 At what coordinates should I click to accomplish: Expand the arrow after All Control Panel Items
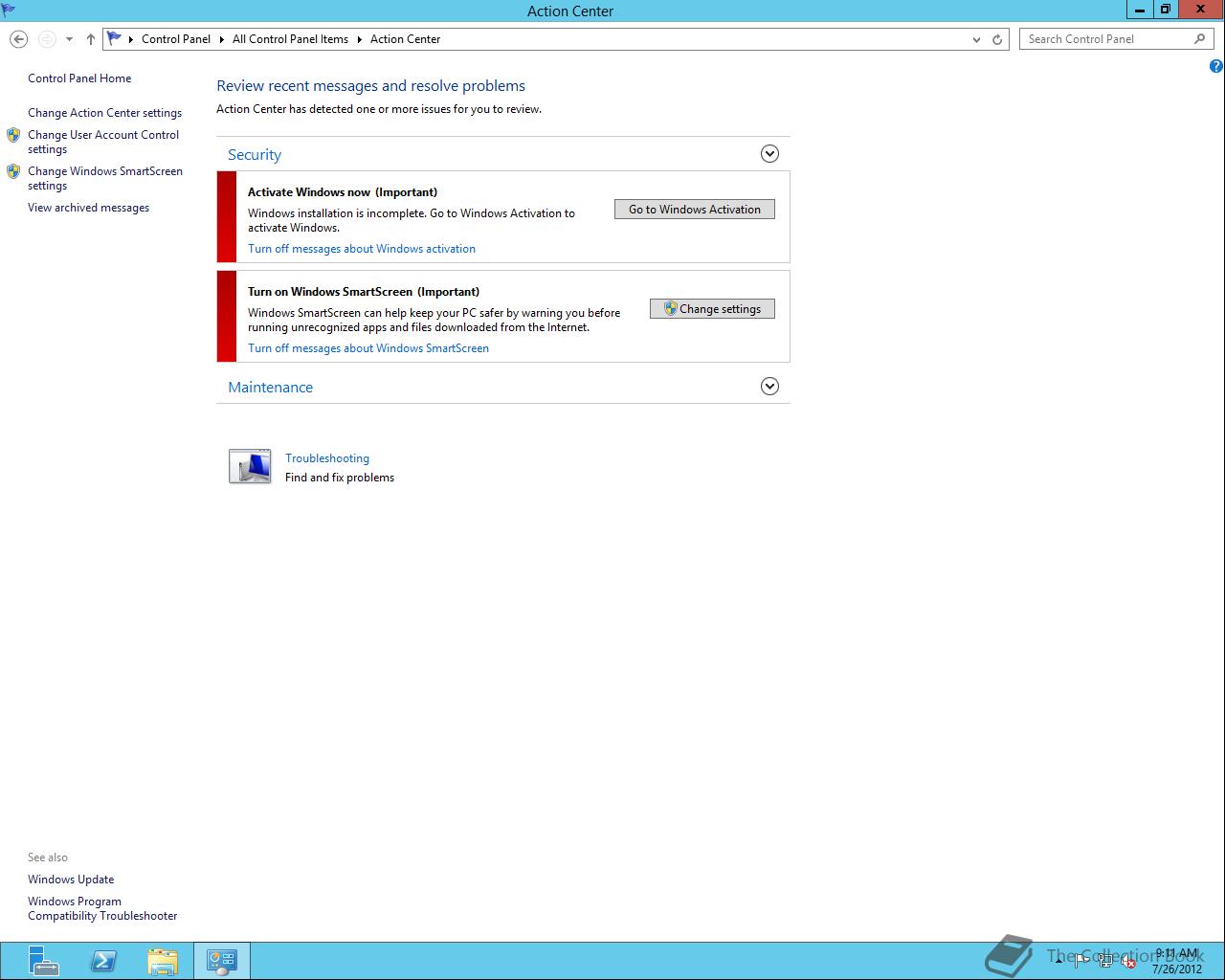[x=360, y=39]
